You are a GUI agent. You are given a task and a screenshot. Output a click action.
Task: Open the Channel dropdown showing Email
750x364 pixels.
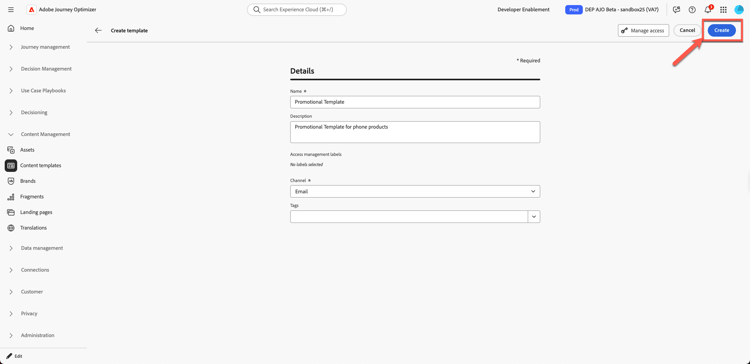(x=415, y=191)
